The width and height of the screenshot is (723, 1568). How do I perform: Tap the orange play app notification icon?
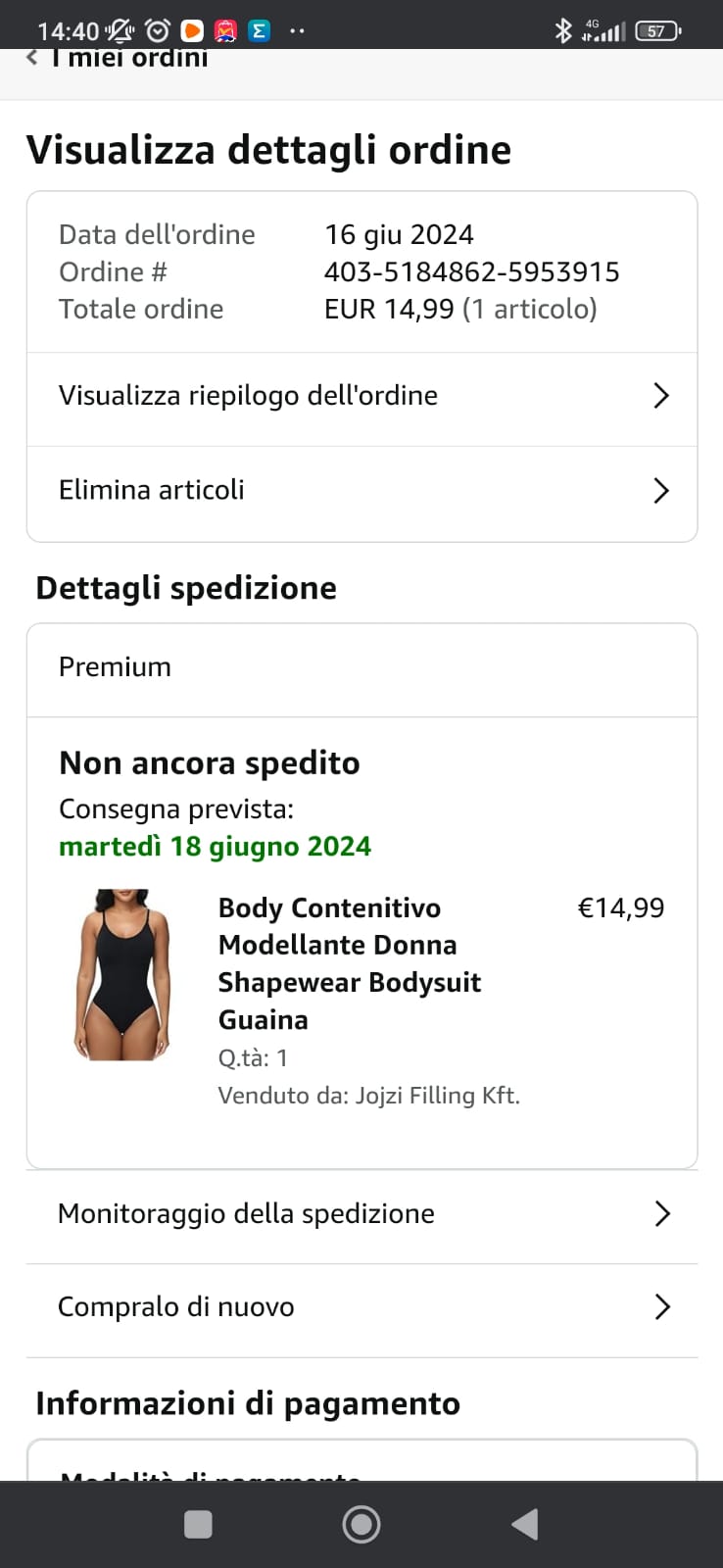193,30
